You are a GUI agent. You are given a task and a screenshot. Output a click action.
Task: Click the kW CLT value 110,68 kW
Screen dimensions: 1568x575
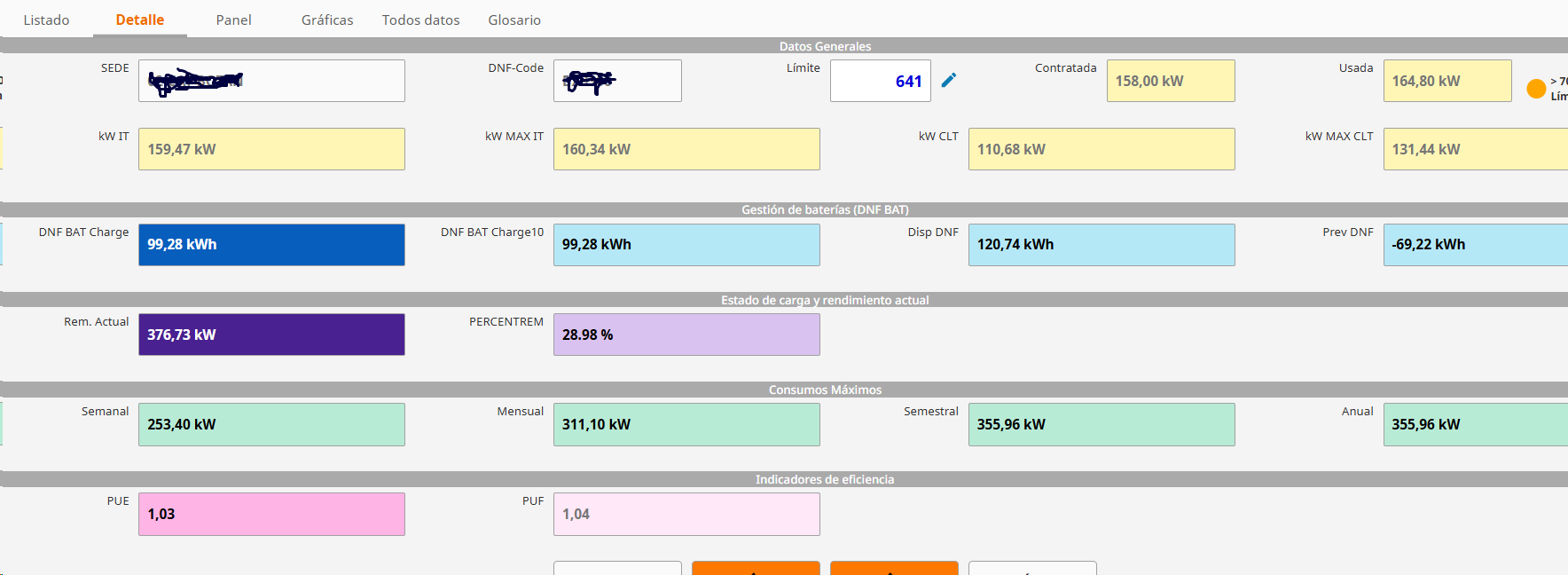pos(1102,149)
